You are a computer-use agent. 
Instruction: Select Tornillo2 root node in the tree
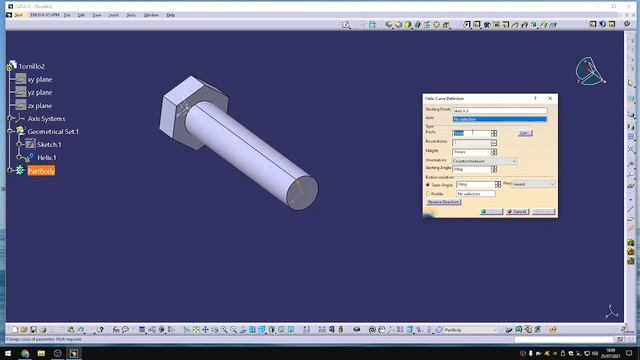31,66
